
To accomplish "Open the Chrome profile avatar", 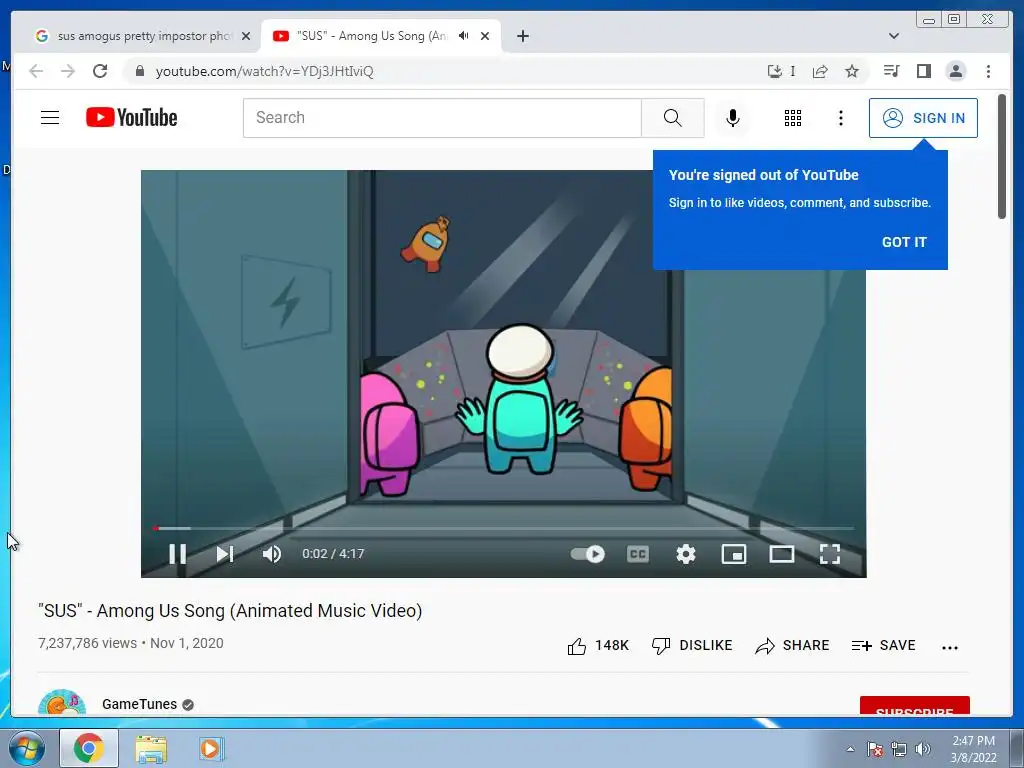I will 955,71.
